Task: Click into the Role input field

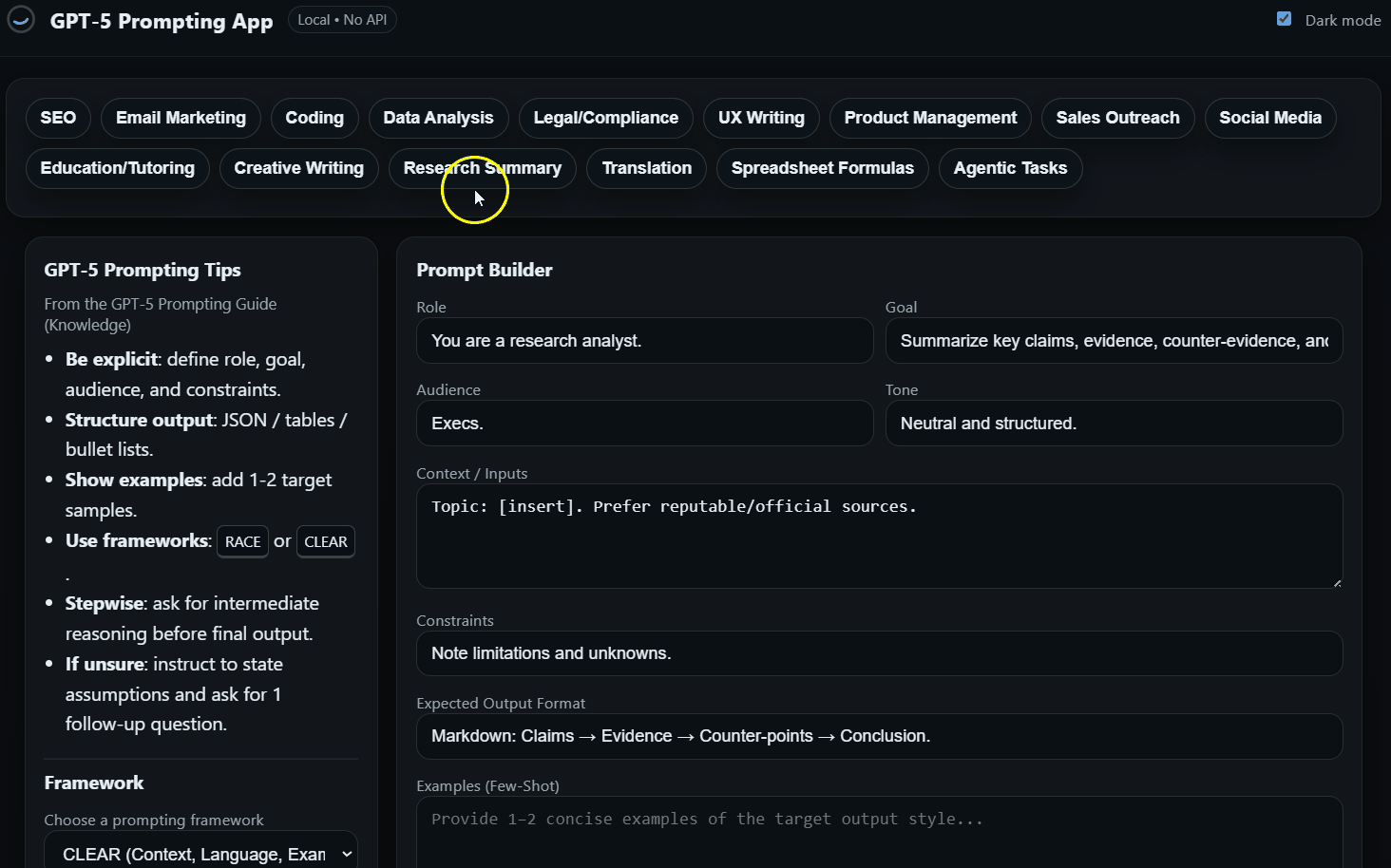Action: coord(644,341)
